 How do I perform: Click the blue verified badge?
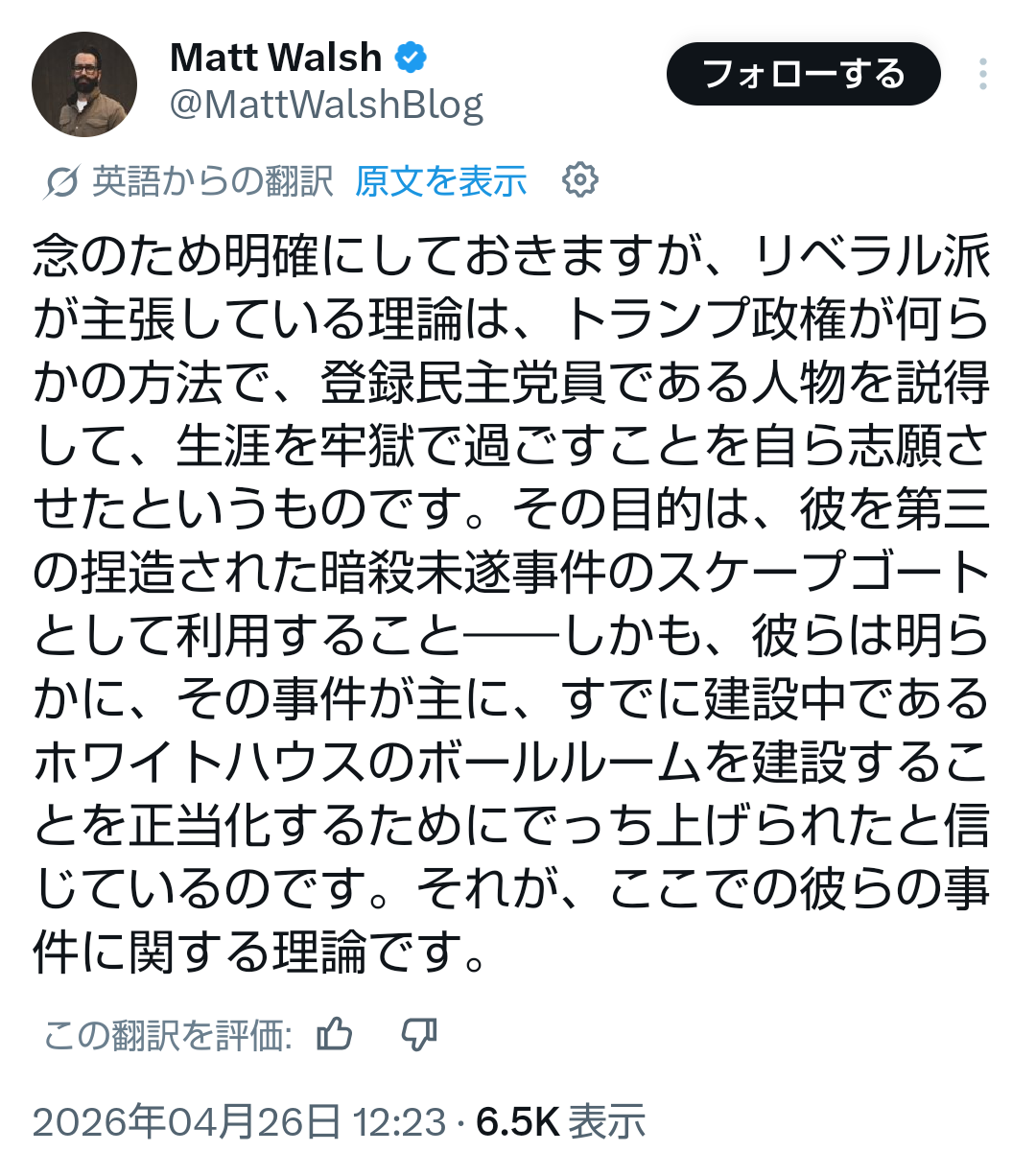[412, 58]
